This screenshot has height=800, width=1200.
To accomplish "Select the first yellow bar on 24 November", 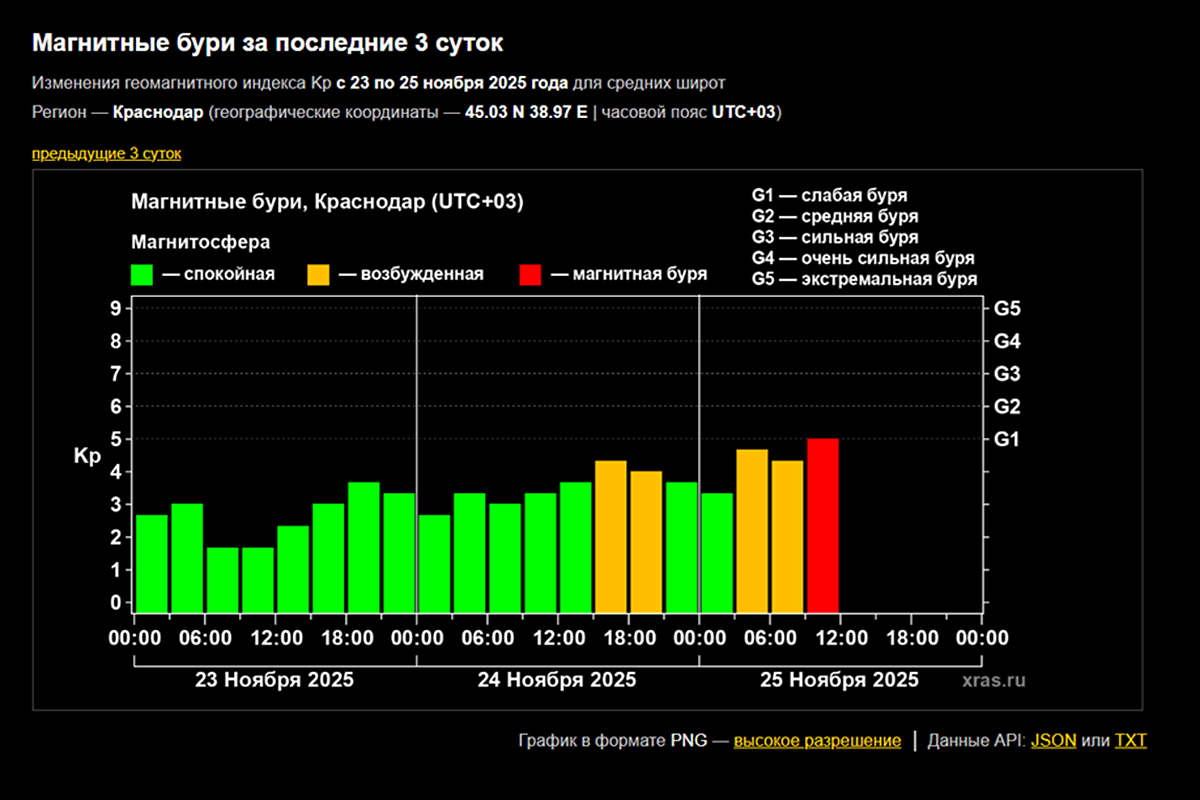I will [611, 536].
